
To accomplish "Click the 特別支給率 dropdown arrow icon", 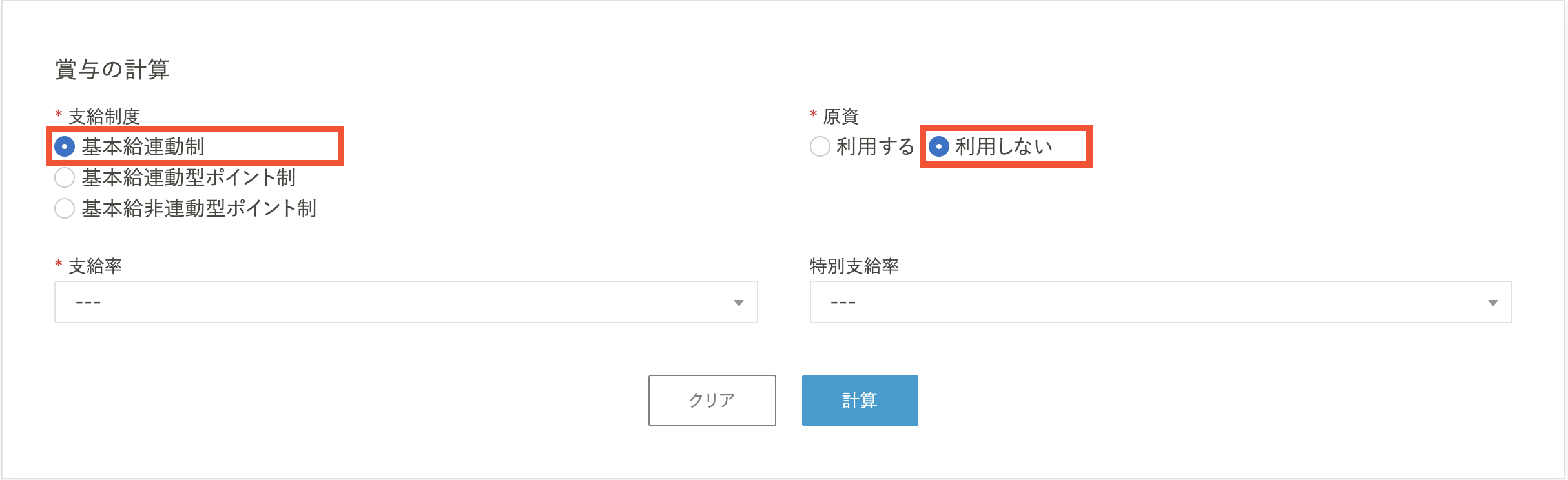I will [x=1493, y=303].
